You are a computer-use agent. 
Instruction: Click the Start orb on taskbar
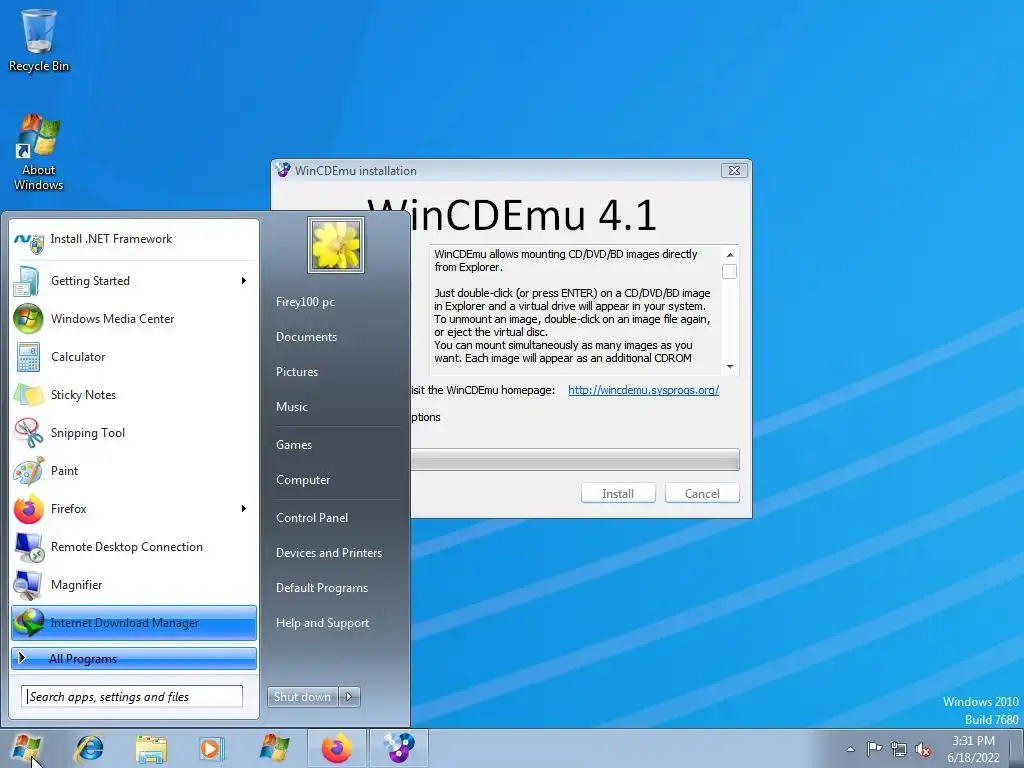pos(26,748)
